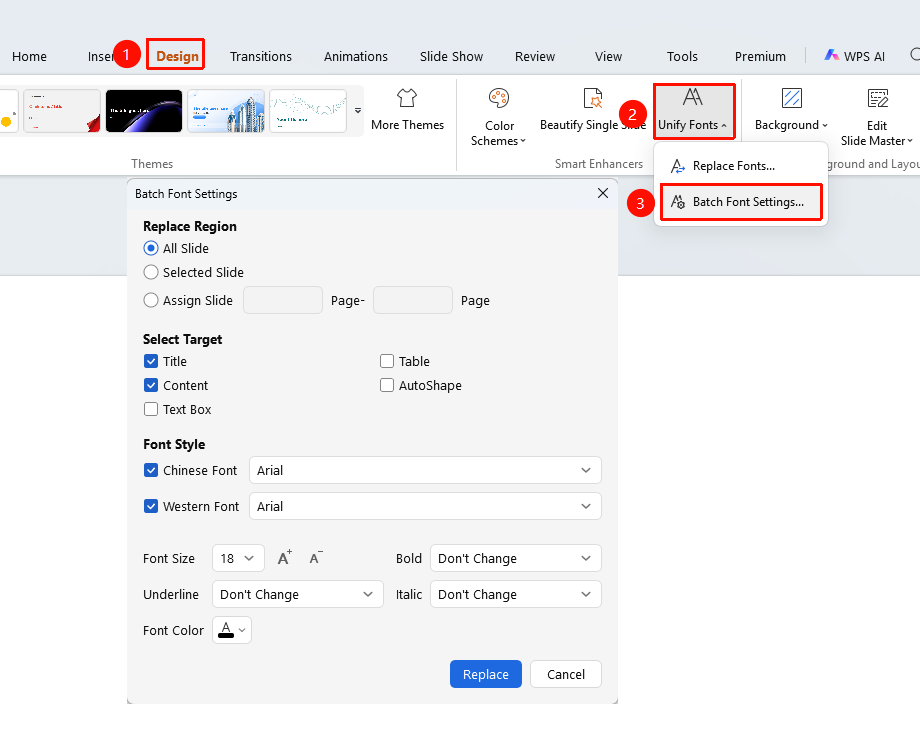
Task: Close the Batch Font Settings dialog
Action: point(603,193)
